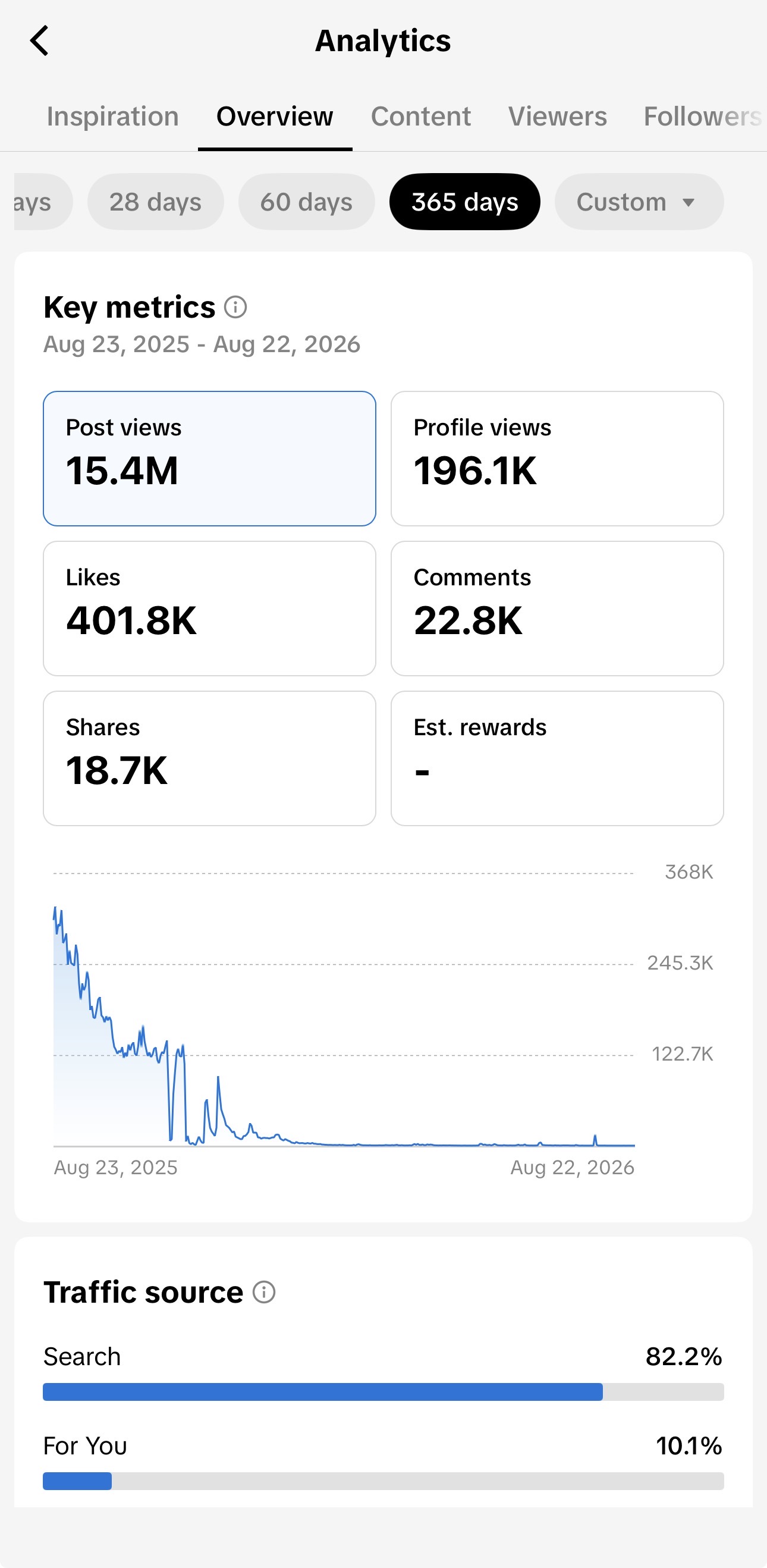Select the Profile views metric card

pyautogui.click(x=557, y=459)
